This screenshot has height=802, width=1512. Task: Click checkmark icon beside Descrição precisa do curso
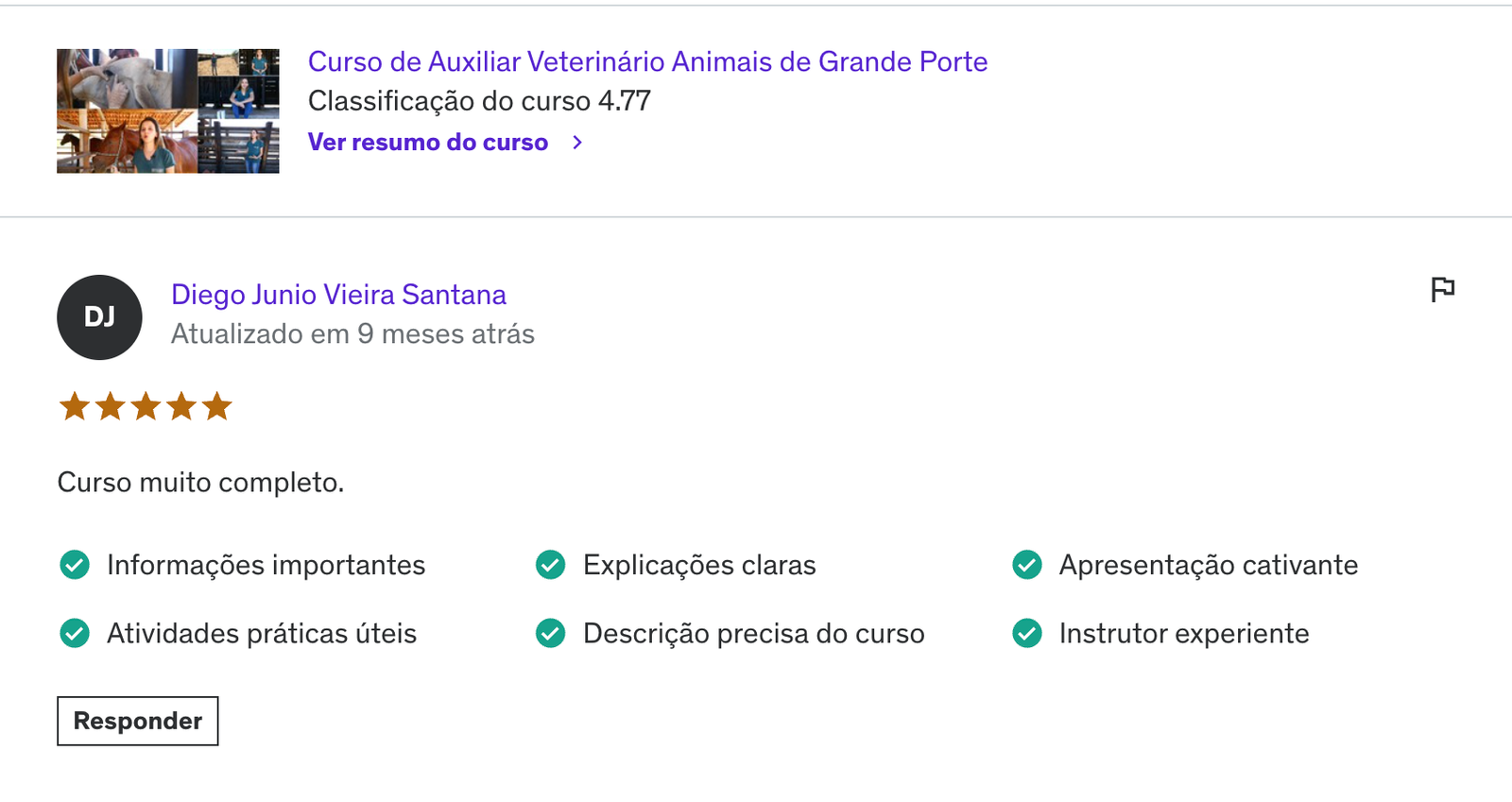tap(551, 633)
